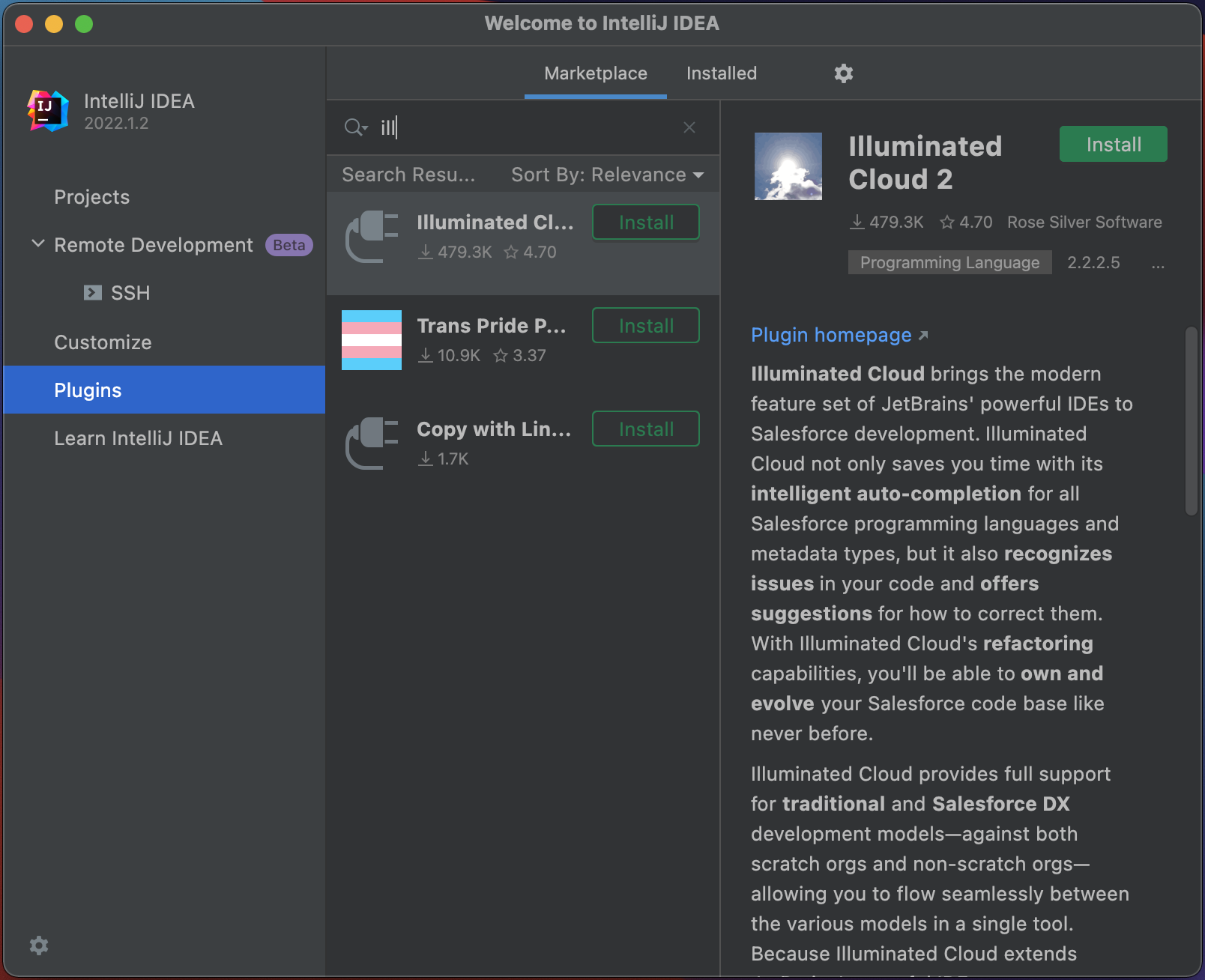Click the Illuminated Cloud 2 cloud thumbnail
This screenshot has height=980, width=1205.
pos(788,166)
